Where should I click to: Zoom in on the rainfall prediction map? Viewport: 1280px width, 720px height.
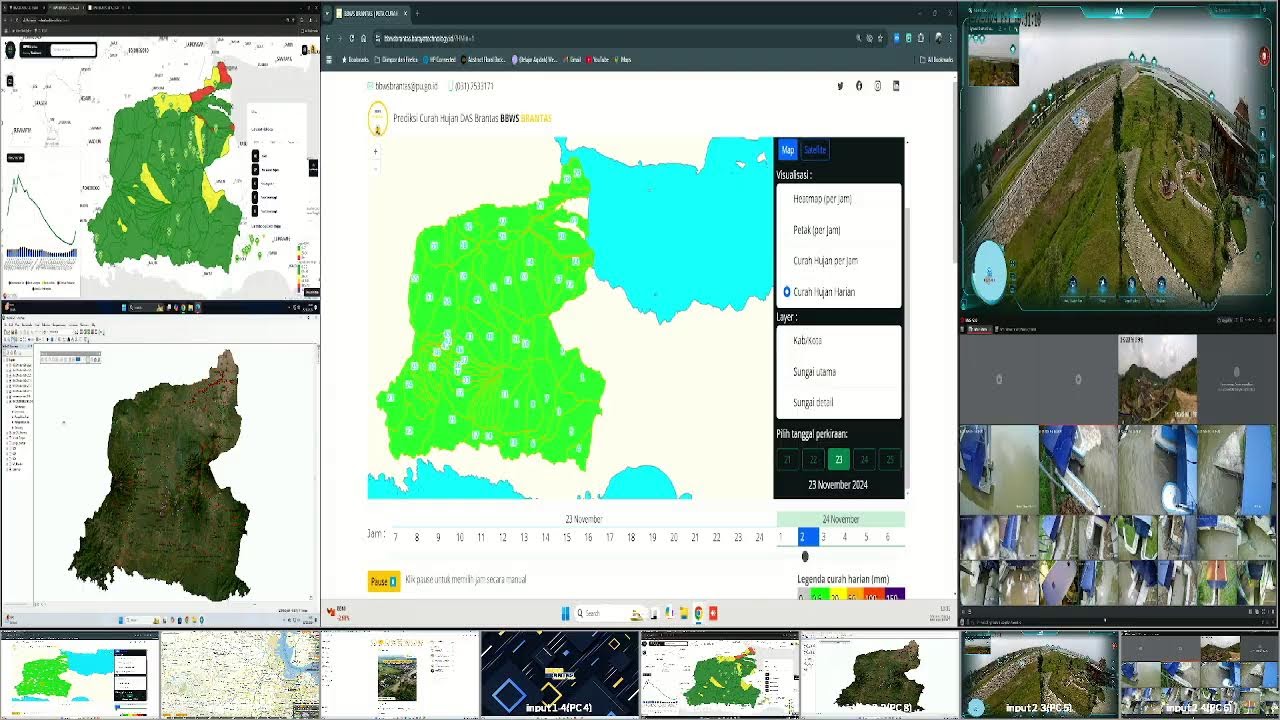point(376,151)
